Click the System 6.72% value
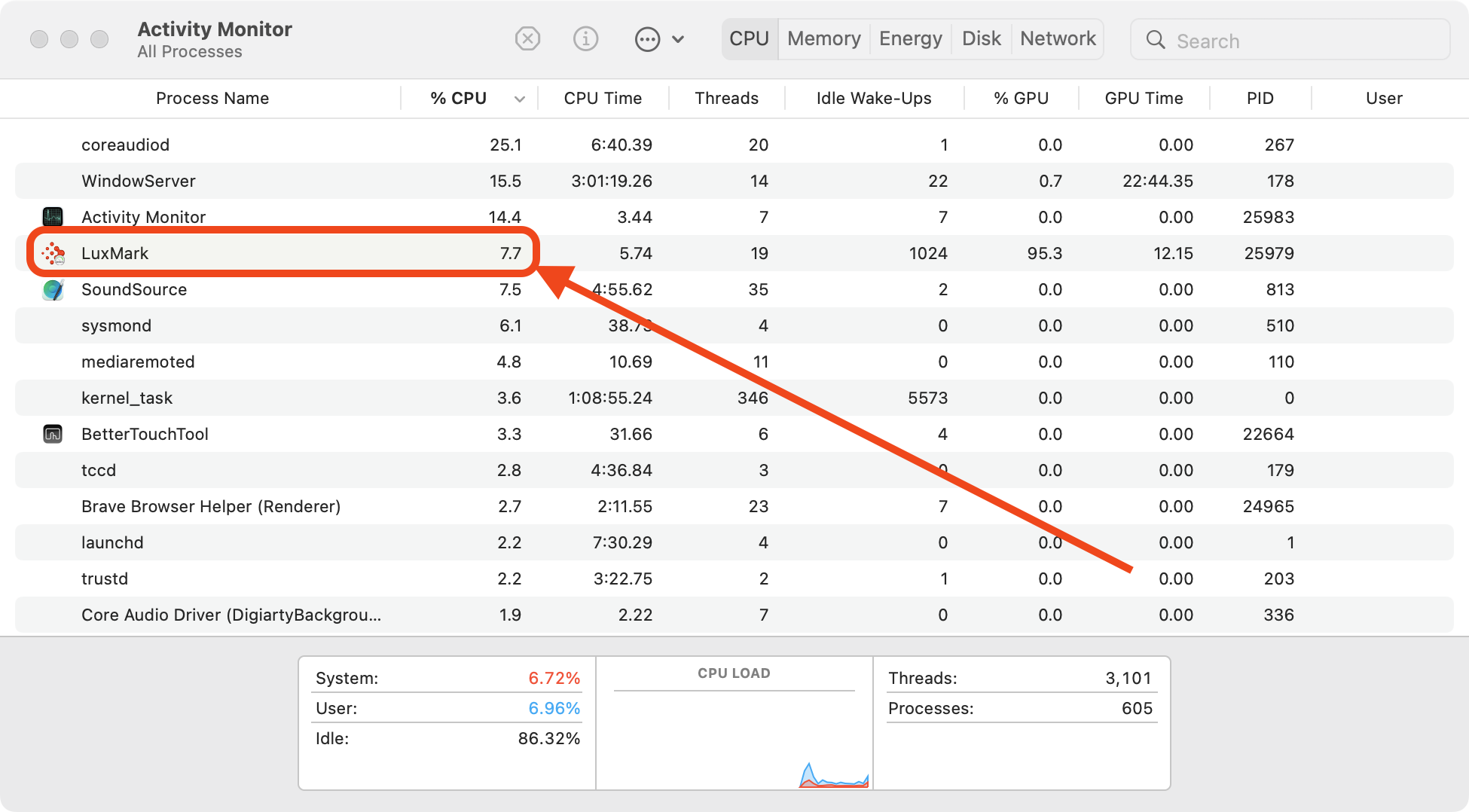1469x812 pixels. [x=554, y=678]
